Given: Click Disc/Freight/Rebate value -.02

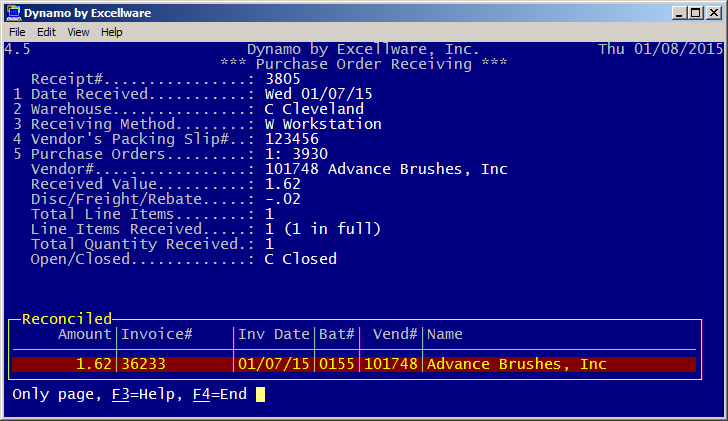Looking at the screenshot, I should (283, 199).
